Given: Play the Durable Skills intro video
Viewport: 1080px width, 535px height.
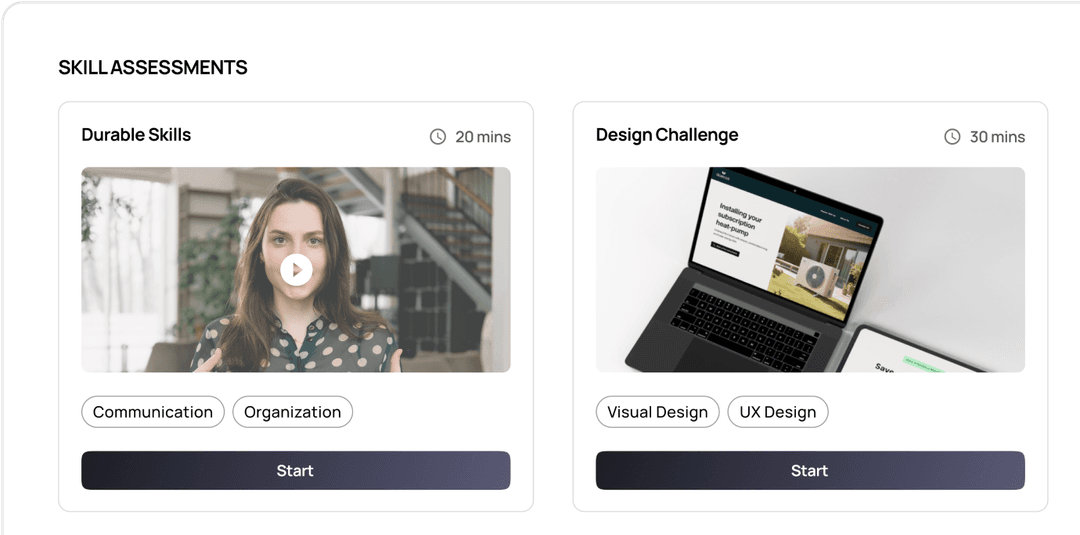Looking at the screenshot, I should click(296, 270).
